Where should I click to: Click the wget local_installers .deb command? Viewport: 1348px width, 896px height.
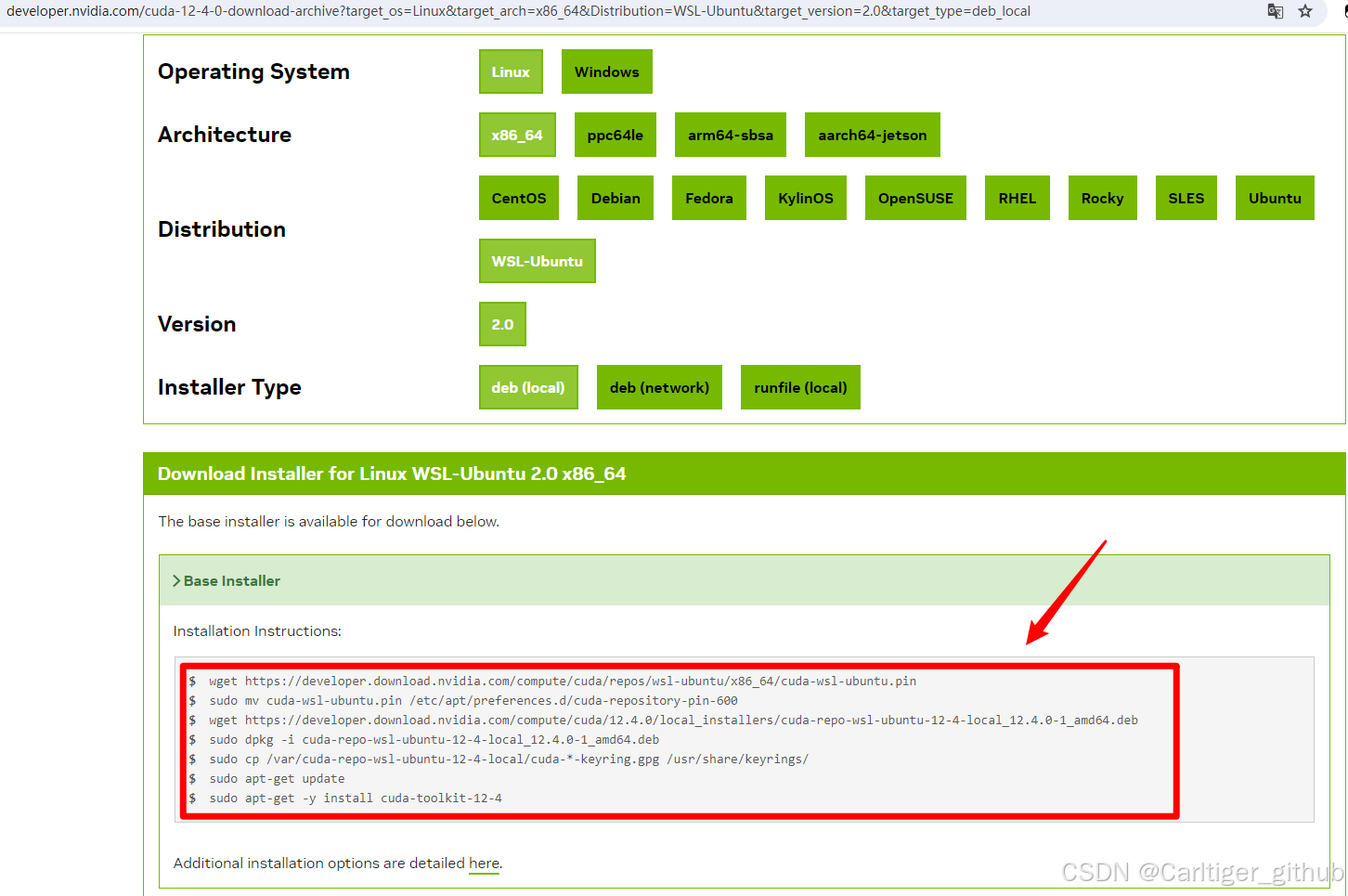point(673,720)
